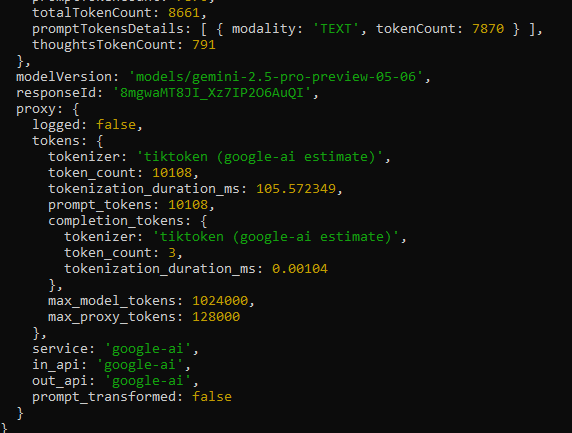Click the prompt_transformed false value
Image resolution: width=572 pixels, height=433 pixels.
tap(212, 397)
